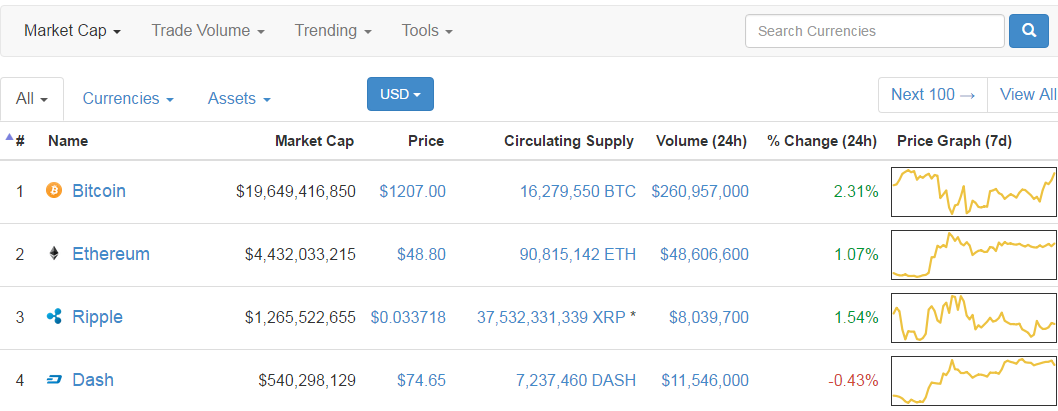Open Bitcoin's 7-day price graph
The width and height of the screenshot is (1058, 411).
[974, 191]
